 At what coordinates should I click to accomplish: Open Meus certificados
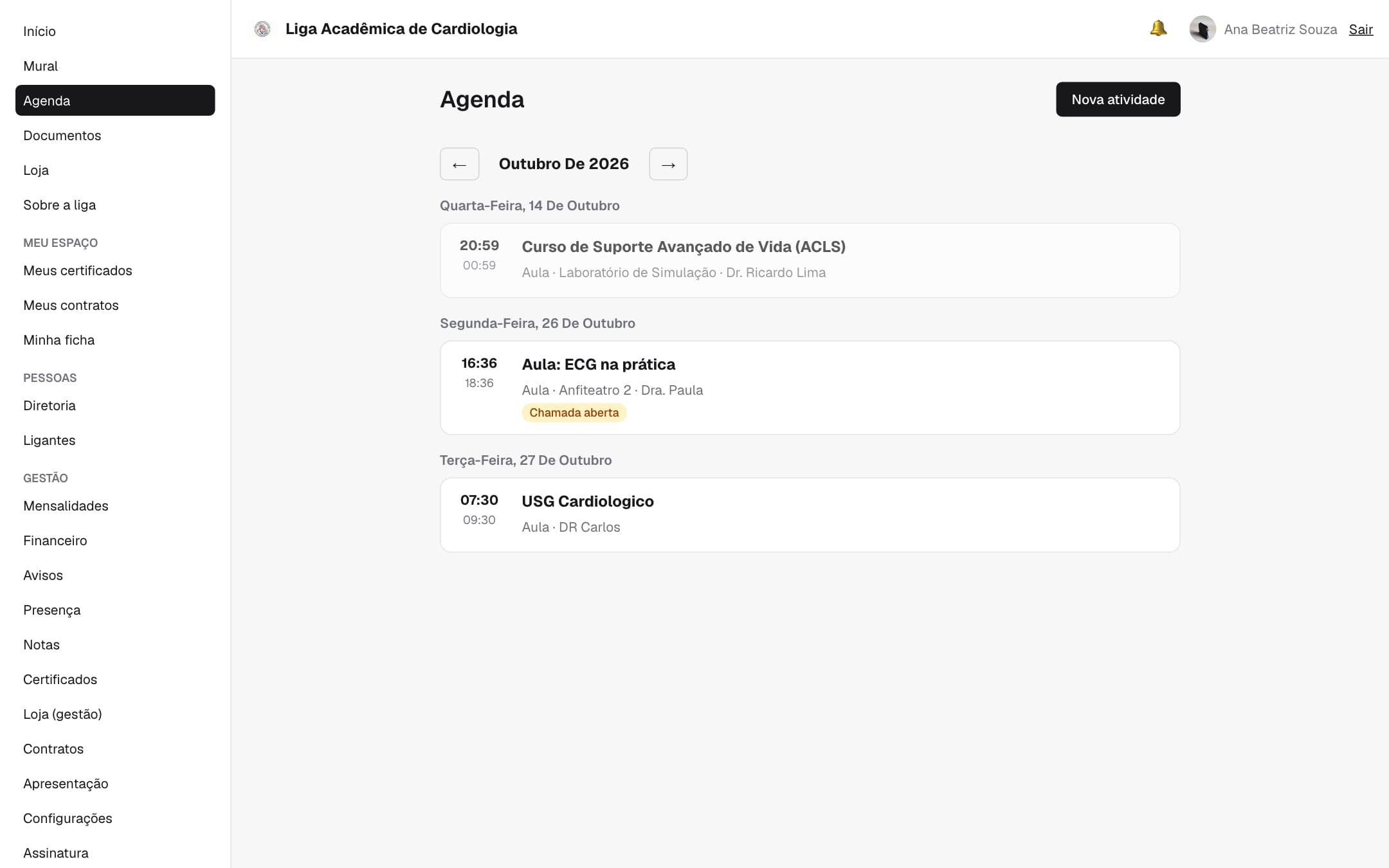(x=115, y=270)
